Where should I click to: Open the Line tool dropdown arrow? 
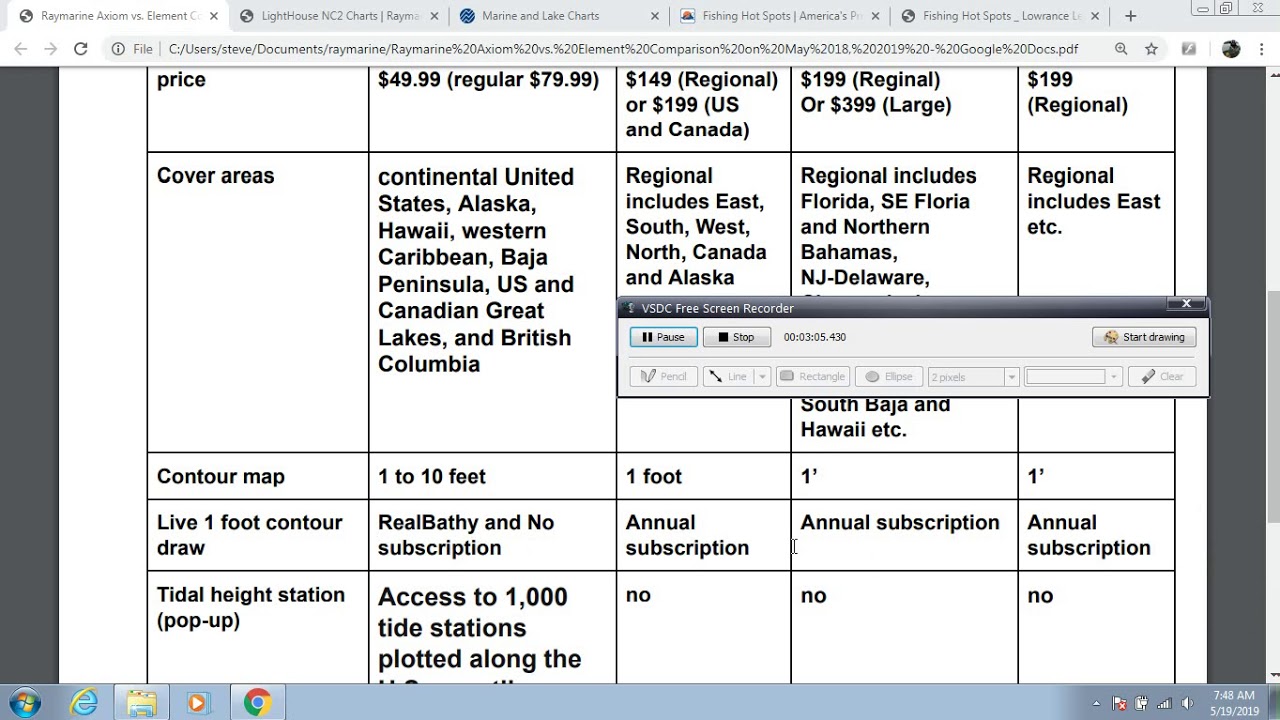click(x=762, y=376)
